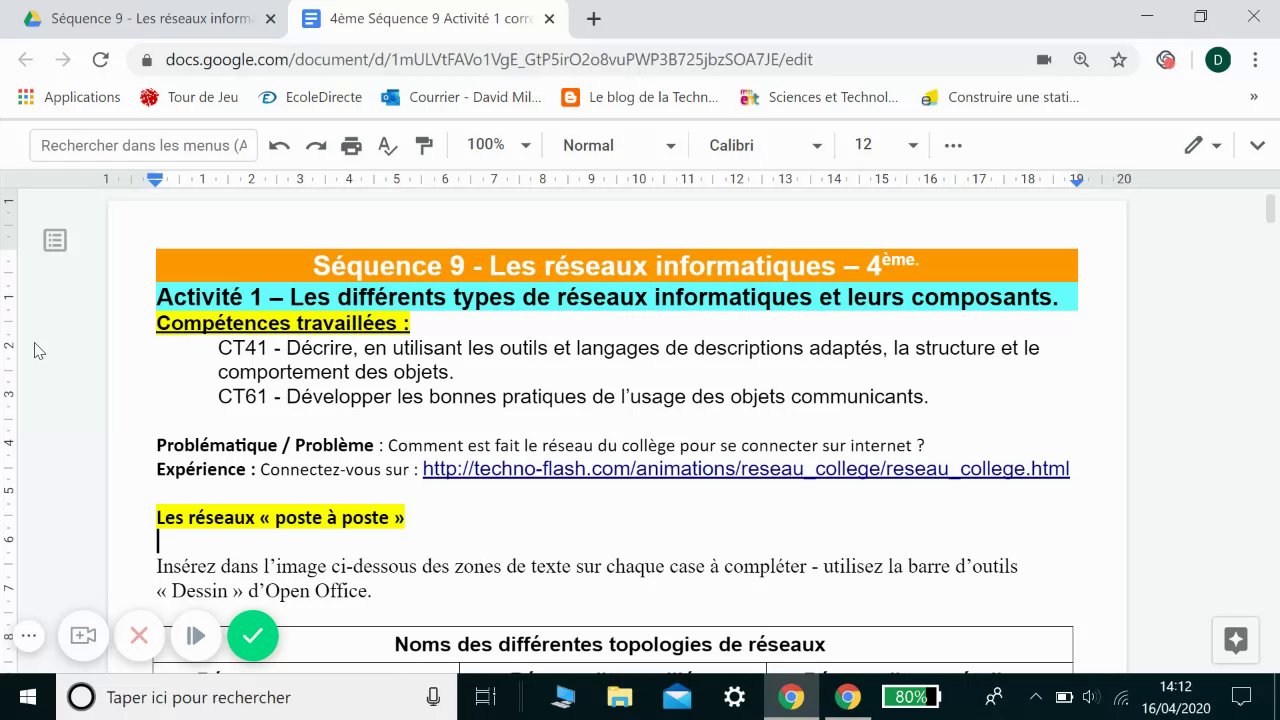Open the Courrier - David Mil... bookmark

click(462, 97)
